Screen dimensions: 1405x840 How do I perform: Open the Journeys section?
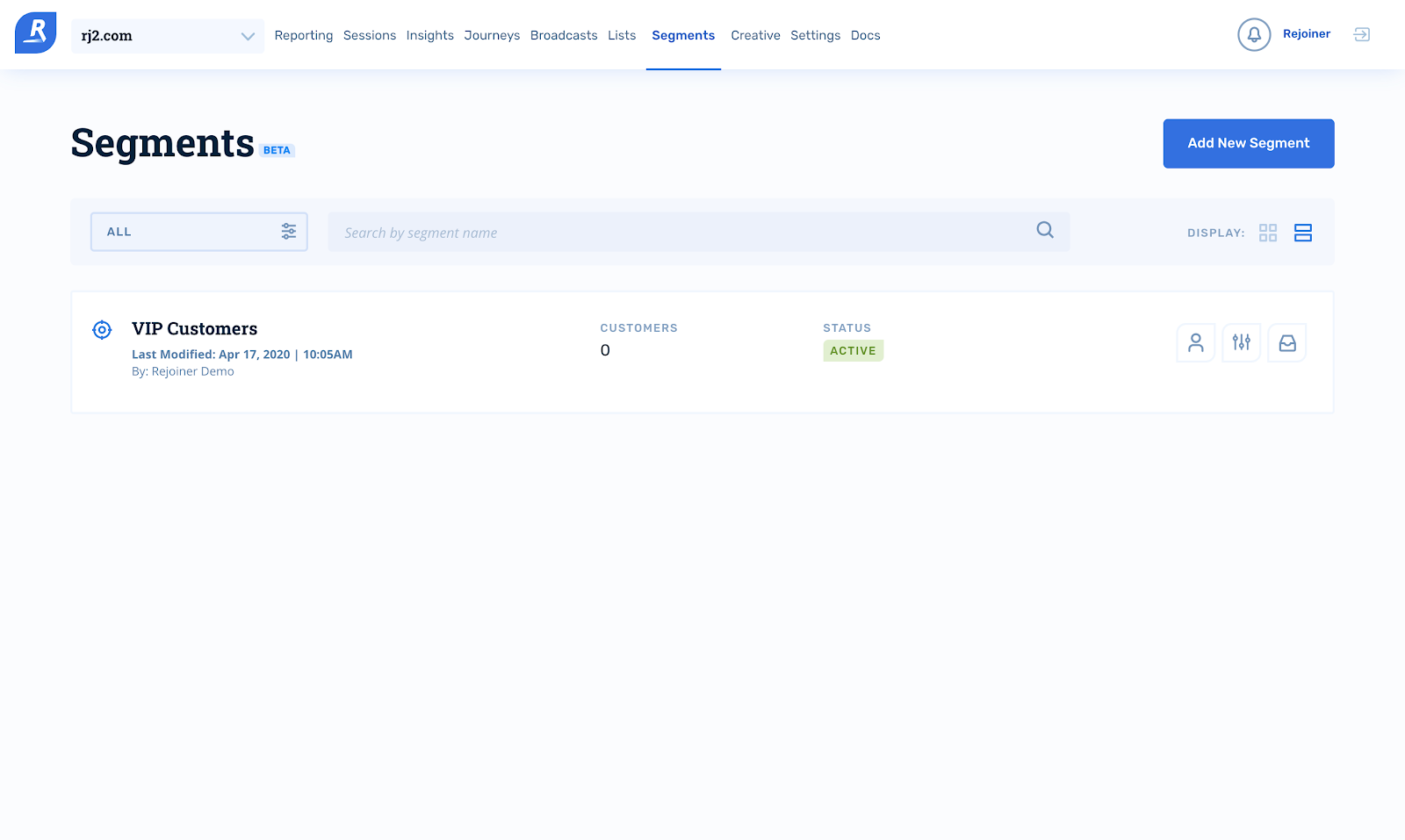[x=492, y=35]
